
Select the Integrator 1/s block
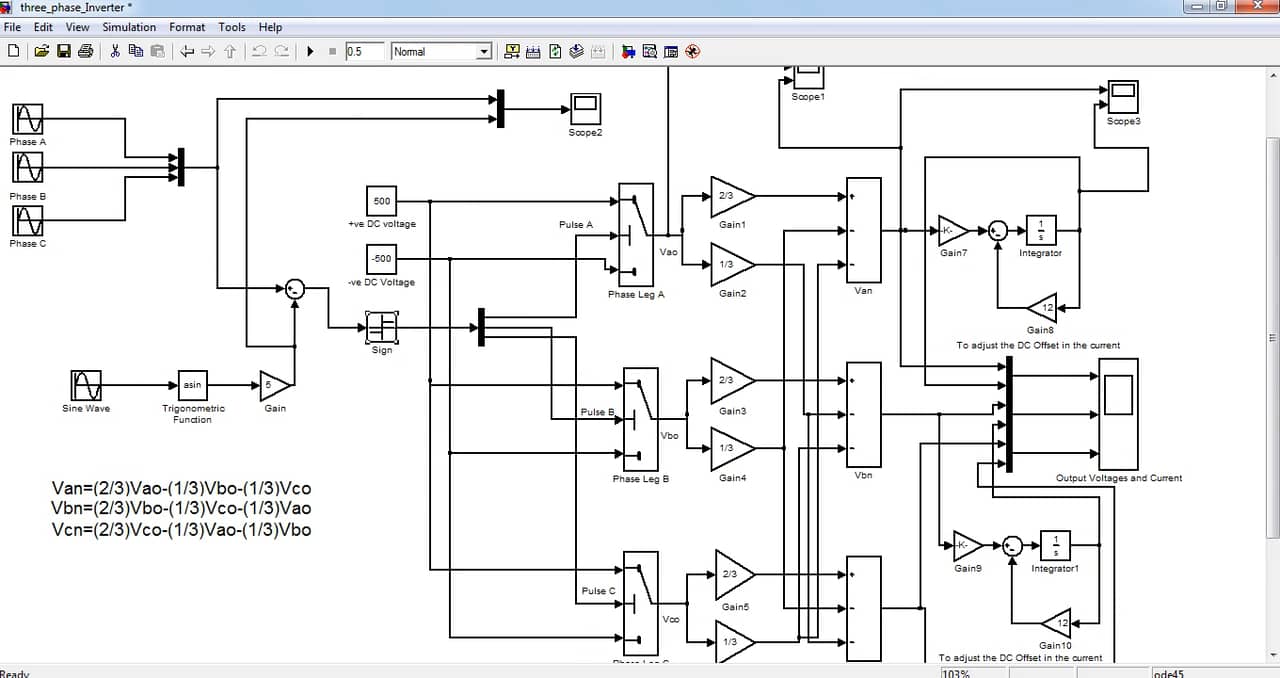[1041, 231]
